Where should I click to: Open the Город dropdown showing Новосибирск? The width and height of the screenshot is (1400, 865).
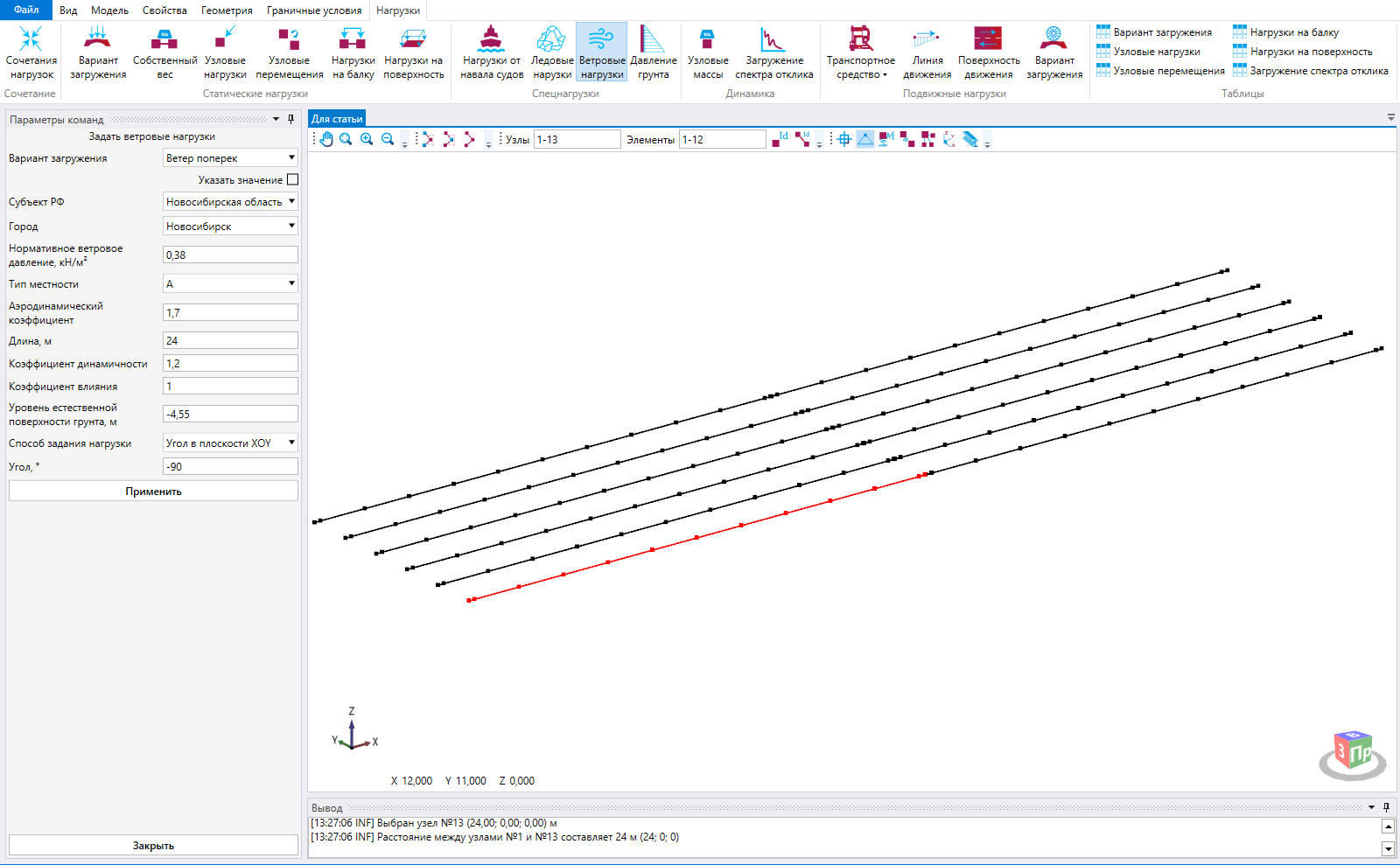(x=230, y=227)
